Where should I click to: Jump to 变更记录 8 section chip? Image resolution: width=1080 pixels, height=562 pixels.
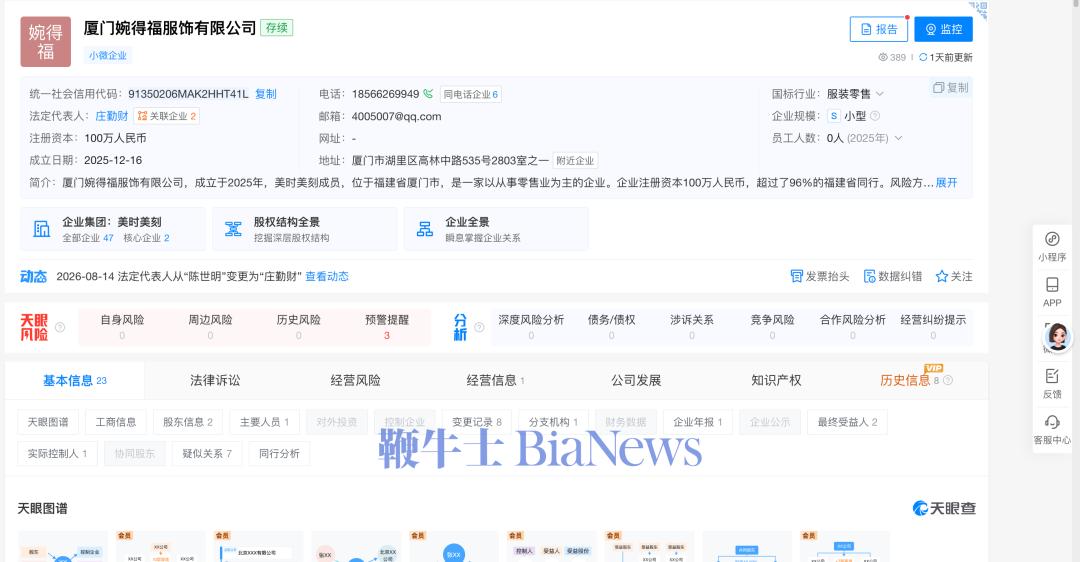477,422
